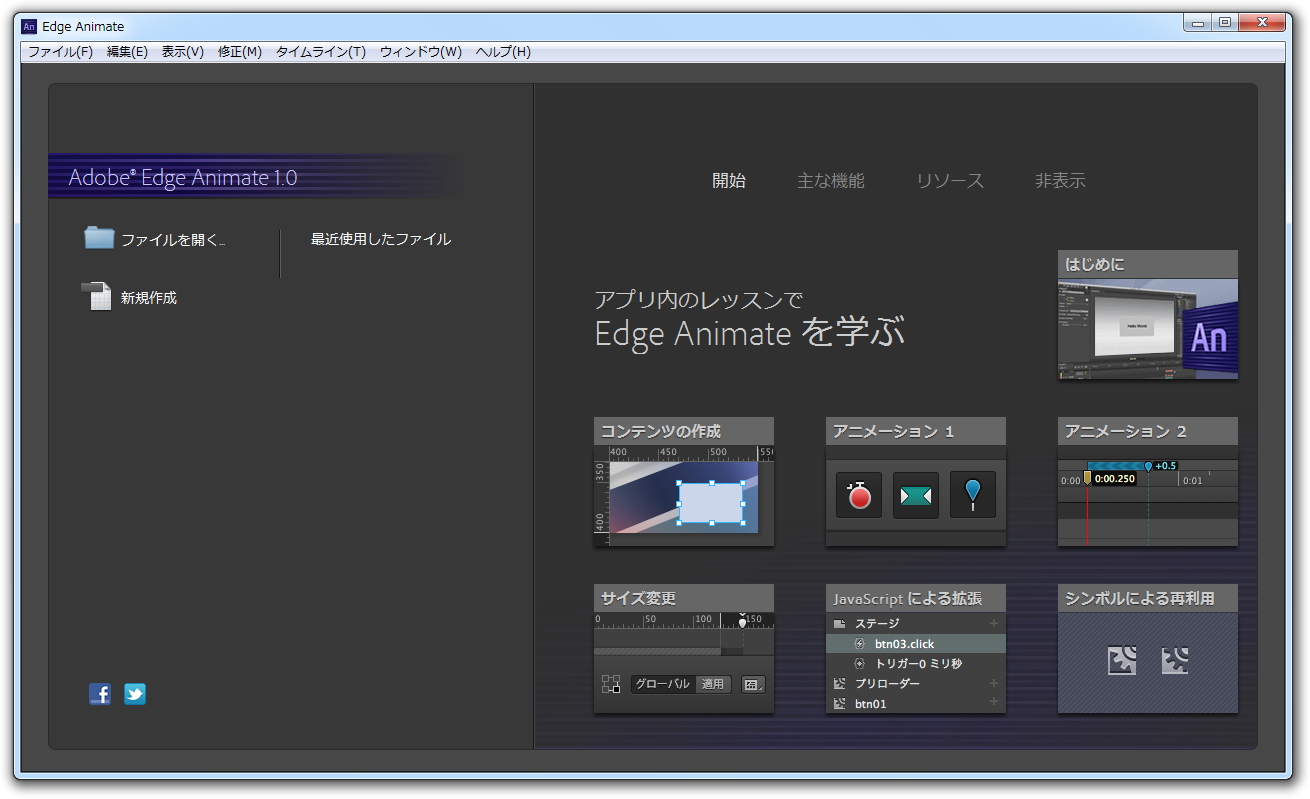The height and width of the screenshot is (799, 1310).
Task: Start a new project via 新規作成
Action: pos(149,297)
